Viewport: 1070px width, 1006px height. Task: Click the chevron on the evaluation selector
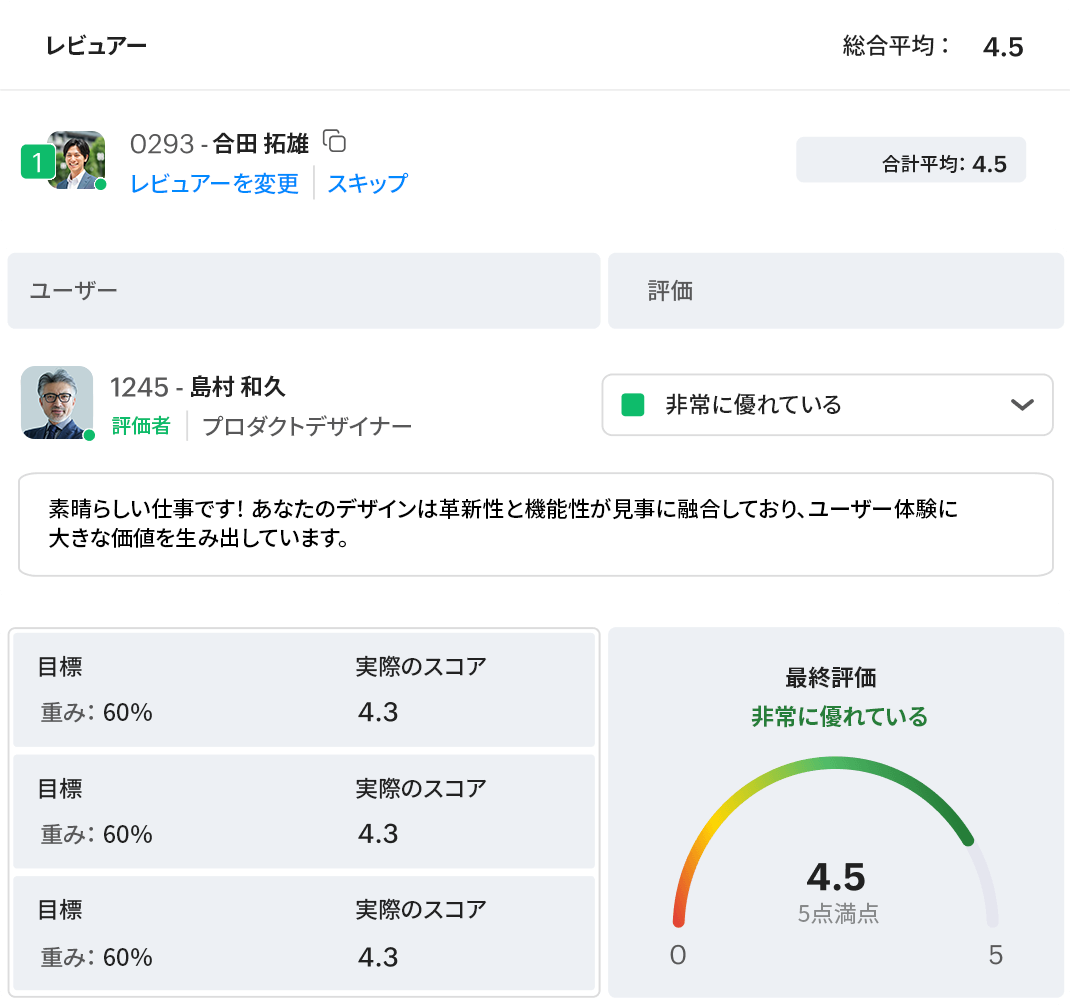[1022, 405]
